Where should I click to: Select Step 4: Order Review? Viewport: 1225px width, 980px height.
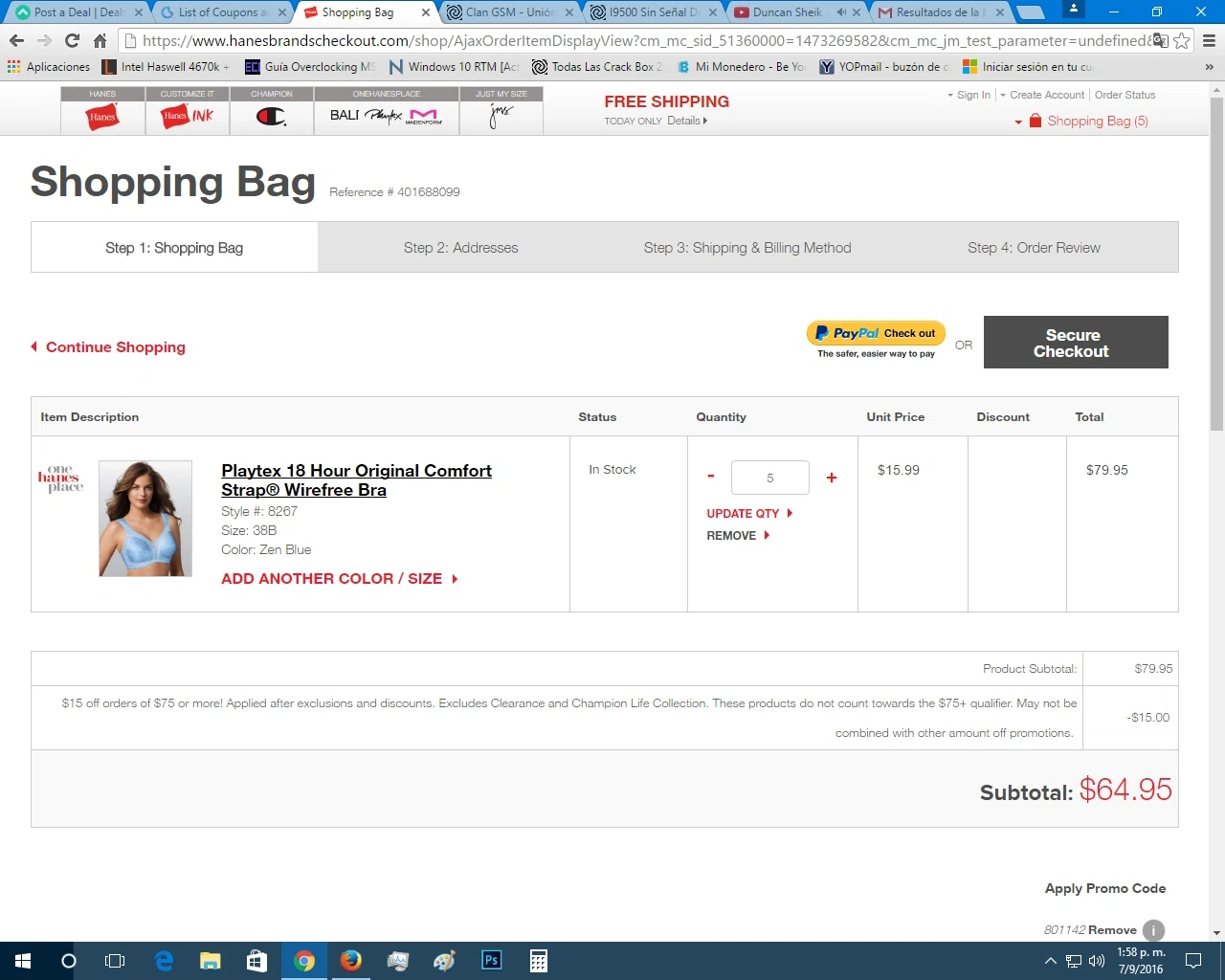click(1034, 248)
